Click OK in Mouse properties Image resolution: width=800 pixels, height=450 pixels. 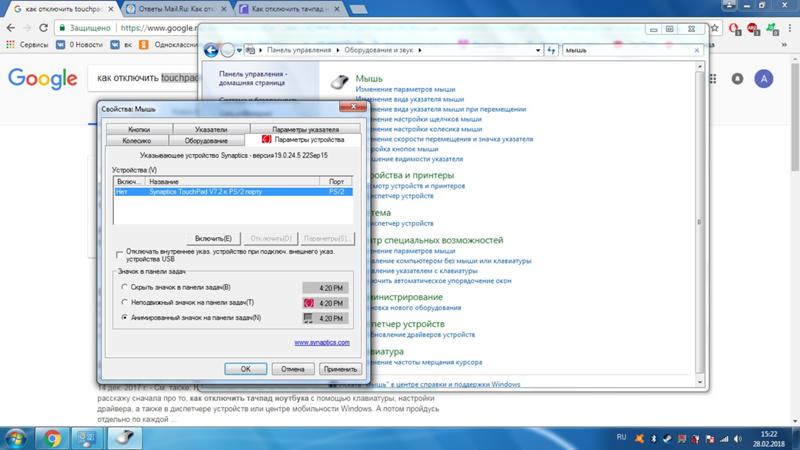click(245, 369)
